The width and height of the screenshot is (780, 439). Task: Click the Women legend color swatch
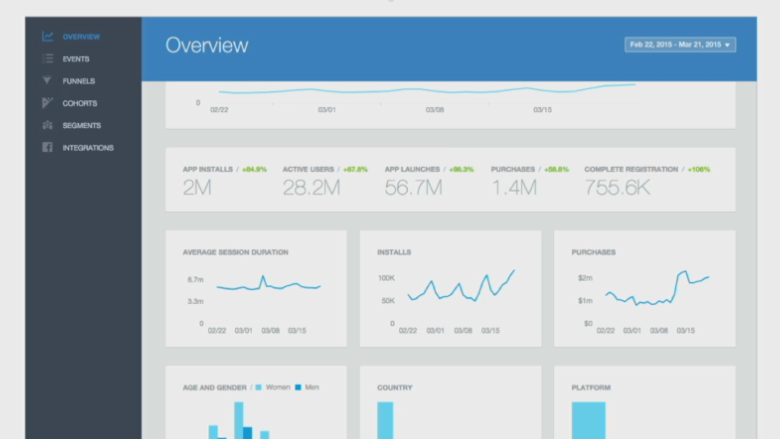(x=258, y=387)
